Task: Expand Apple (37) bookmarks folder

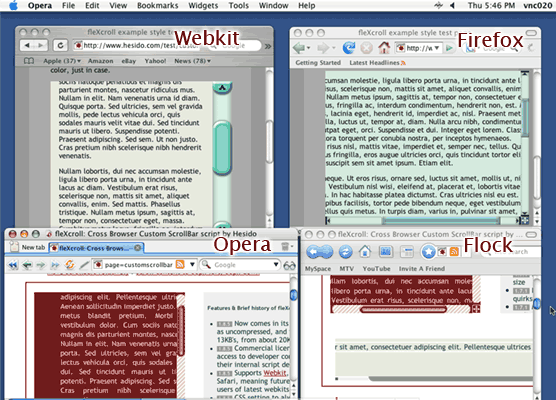Action: (62, 61)
